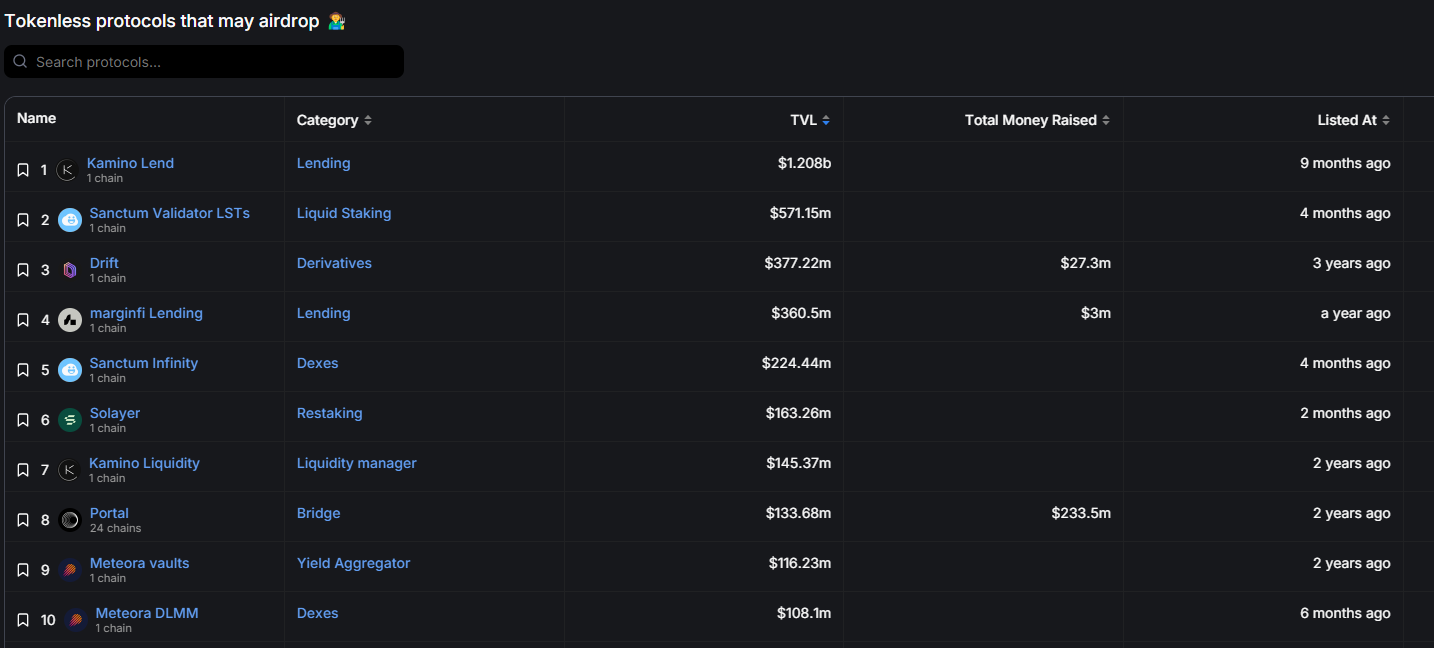Image resolution: width=1434 pixels, height=648 pixels.
Task: Click the Kamino Lend protocol logo icon
Action: (67, 170)
